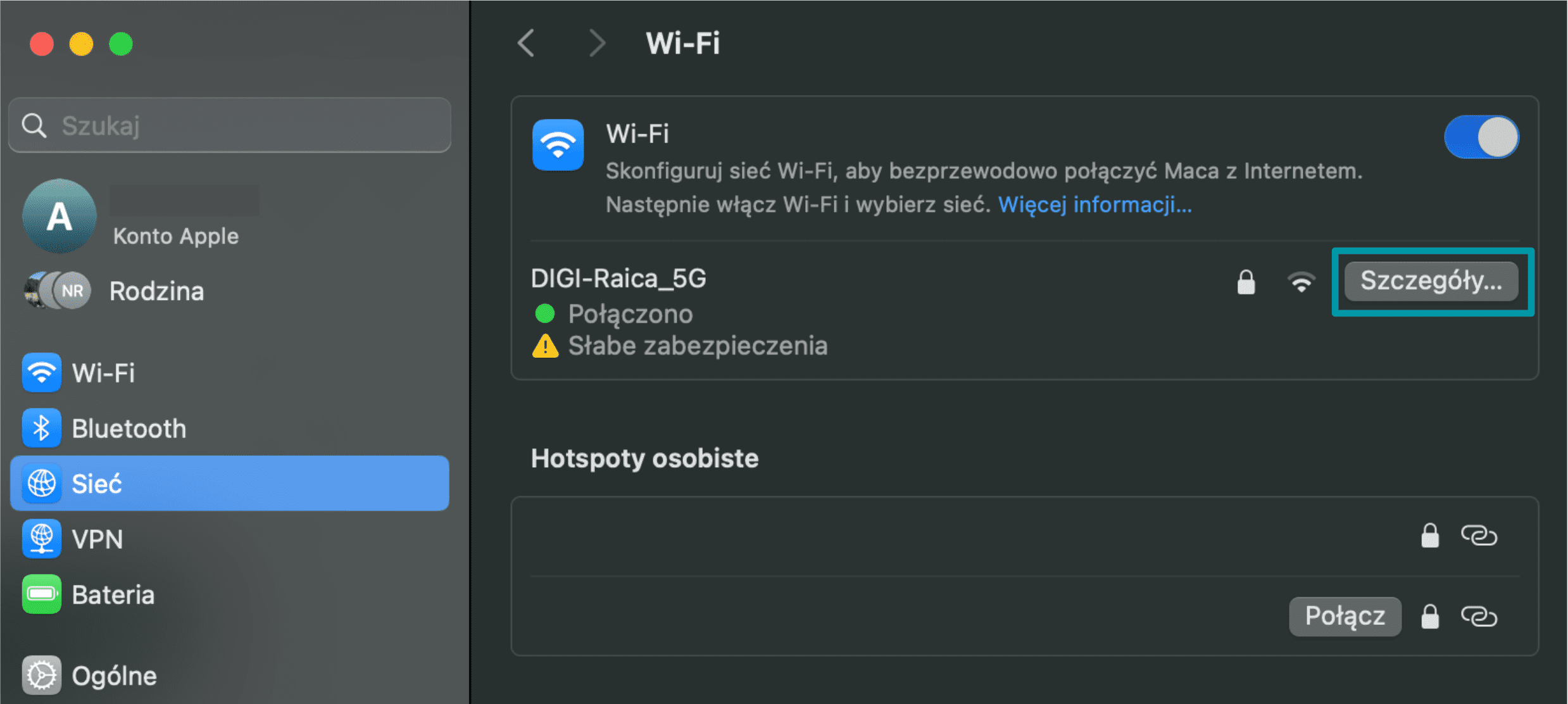1568x704 pixels.
Task: Click the Wi-Fi icon in sidebar
Action: point(42,373)
